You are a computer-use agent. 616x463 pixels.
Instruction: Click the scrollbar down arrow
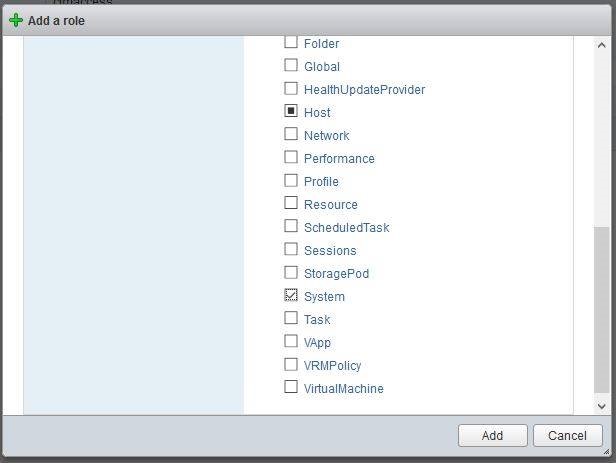[602, 406]
